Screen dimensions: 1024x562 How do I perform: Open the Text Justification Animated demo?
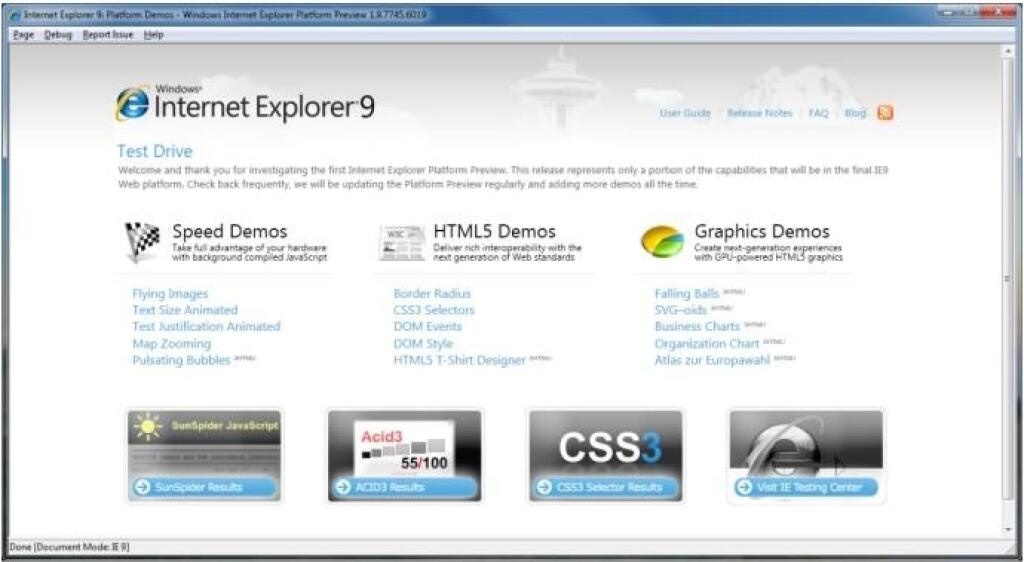tap(206, 326)
